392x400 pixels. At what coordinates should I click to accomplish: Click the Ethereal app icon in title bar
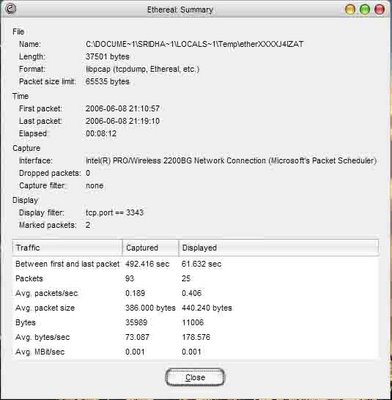[11, 9]
